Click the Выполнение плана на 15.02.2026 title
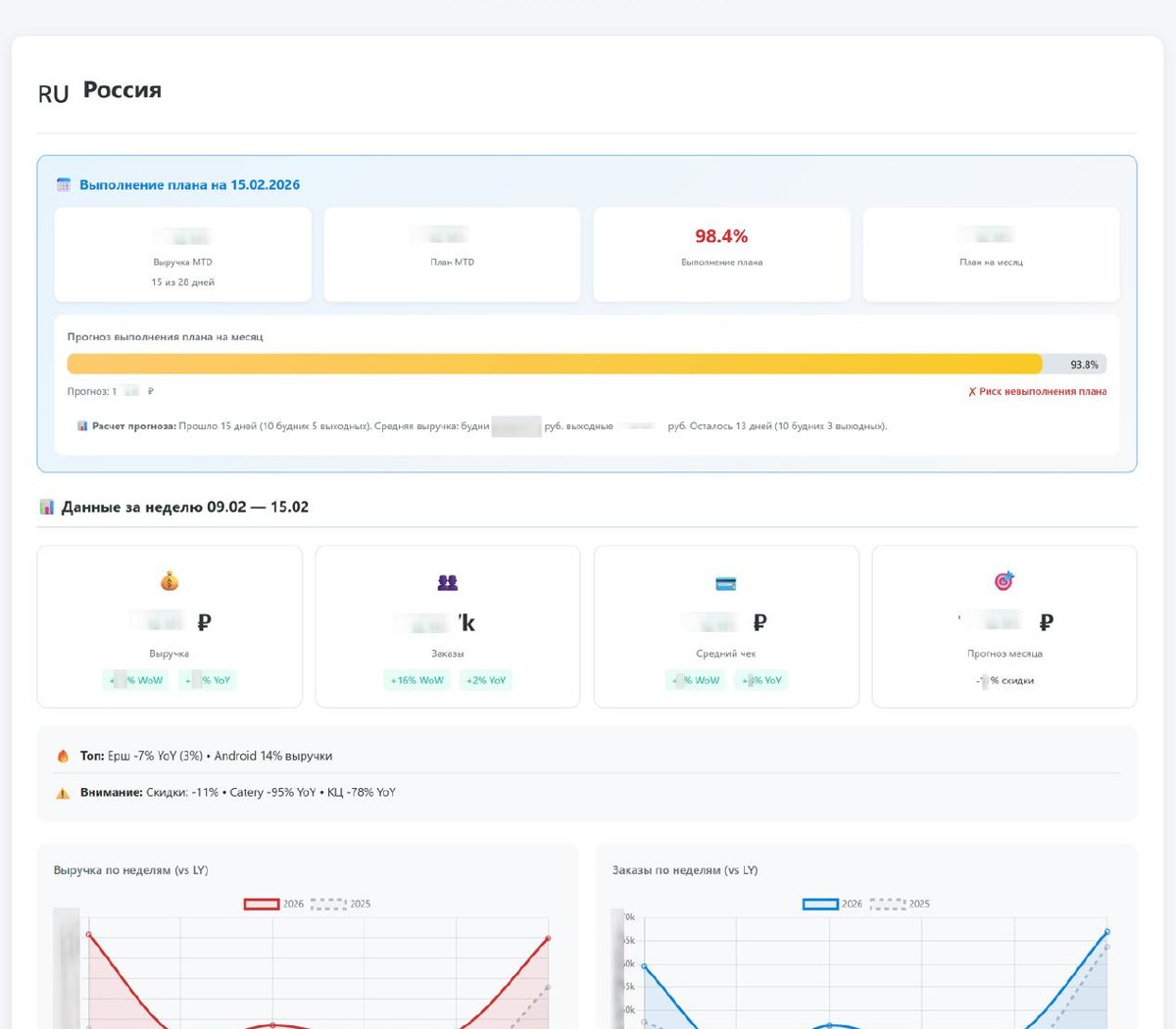This screenshot has width=1176, height=1029. [x=189, y=184]
